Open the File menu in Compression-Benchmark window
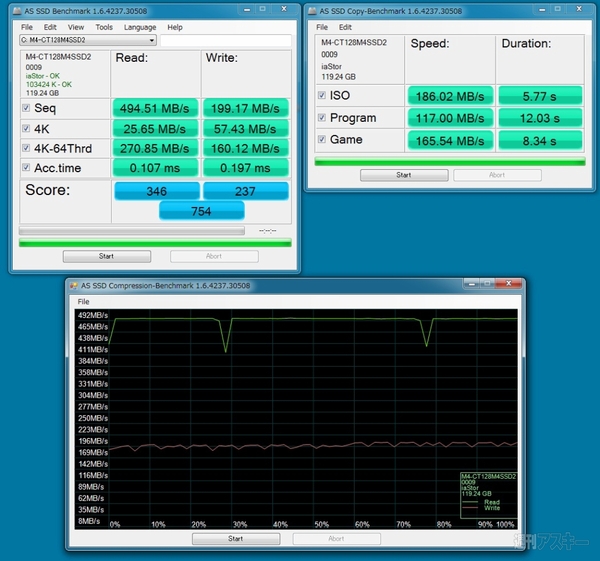 pyautogui.click(x=84, y=301)
